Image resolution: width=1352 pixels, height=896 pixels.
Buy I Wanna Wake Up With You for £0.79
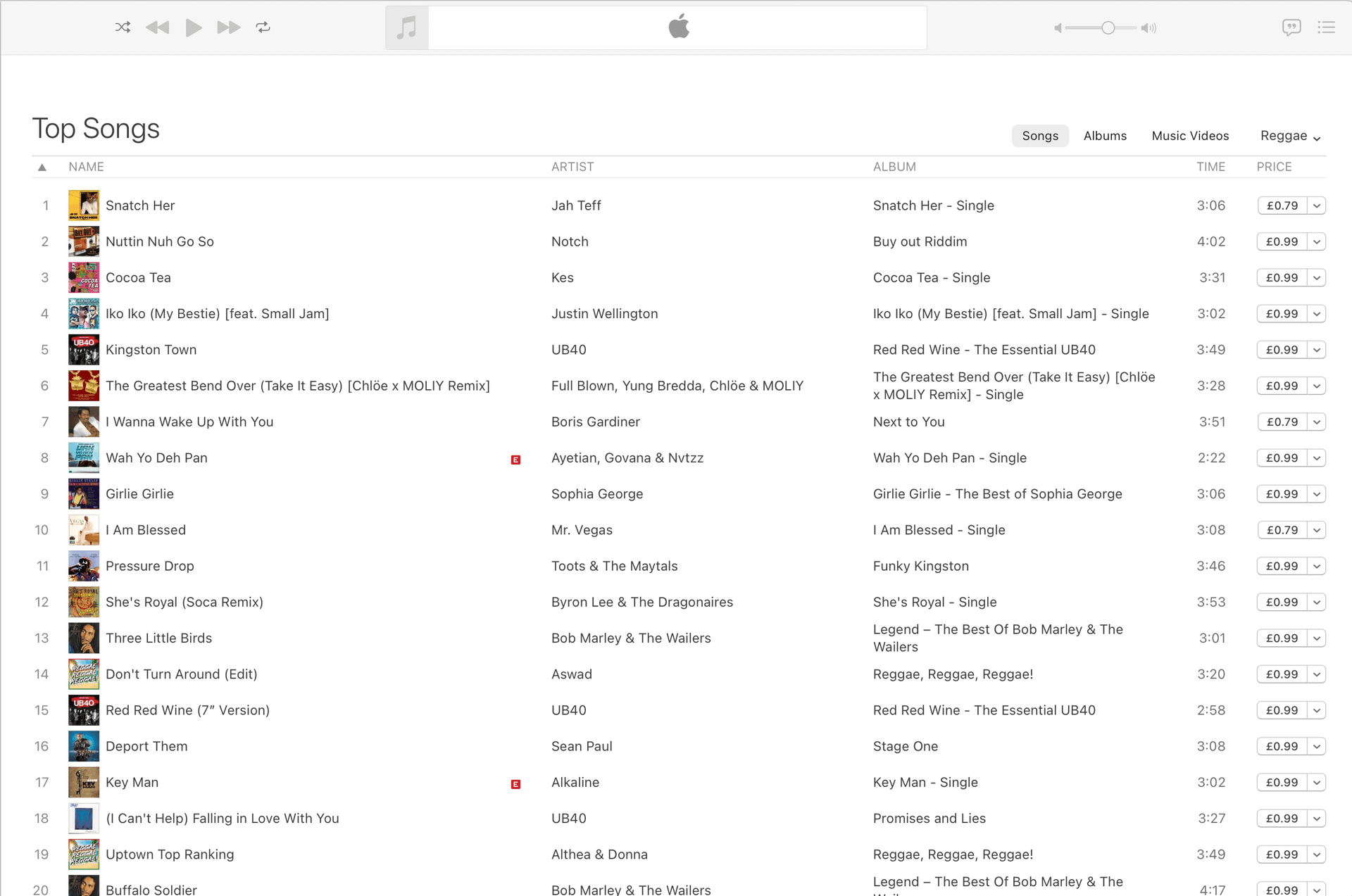[x=1282, y=422]
